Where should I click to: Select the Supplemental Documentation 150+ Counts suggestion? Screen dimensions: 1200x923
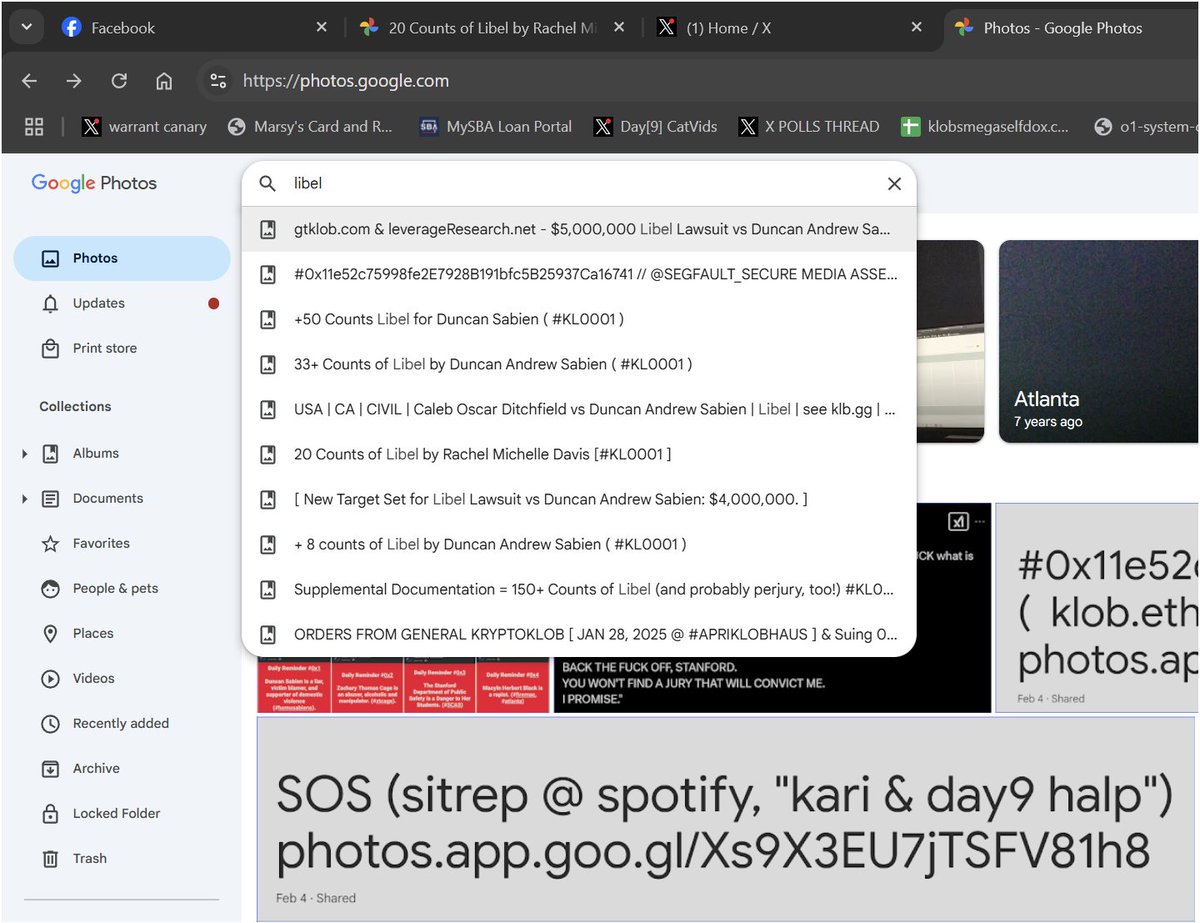pos(579,589)
